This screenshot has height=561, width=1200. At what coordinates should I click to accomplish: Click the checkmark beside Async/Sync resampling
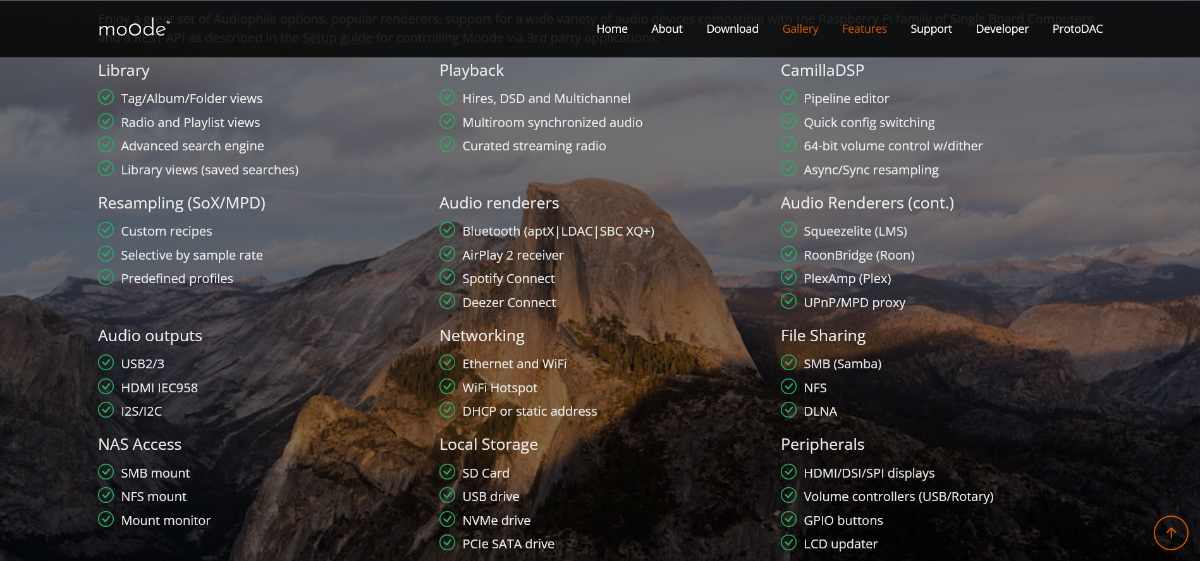(x=789, y=169)
